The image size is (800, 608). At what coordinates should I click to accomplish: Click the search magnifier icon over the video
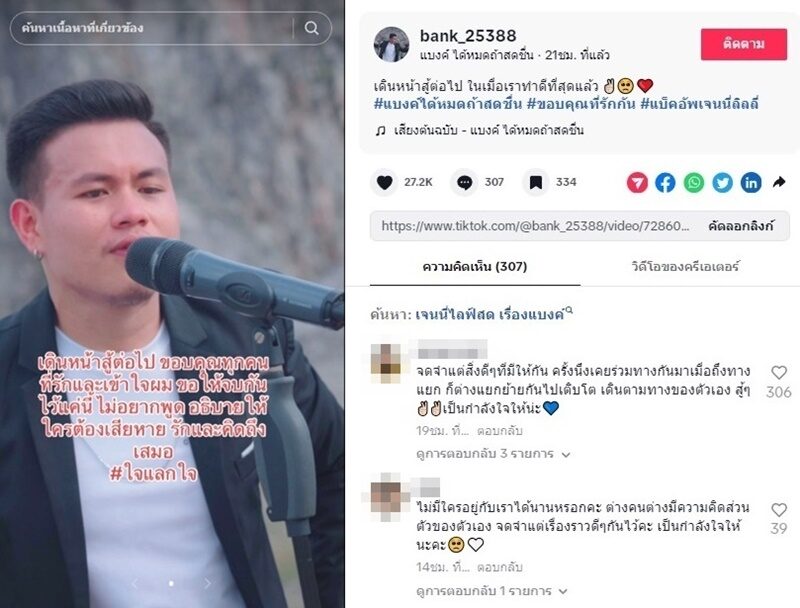[x=311, y=28]
